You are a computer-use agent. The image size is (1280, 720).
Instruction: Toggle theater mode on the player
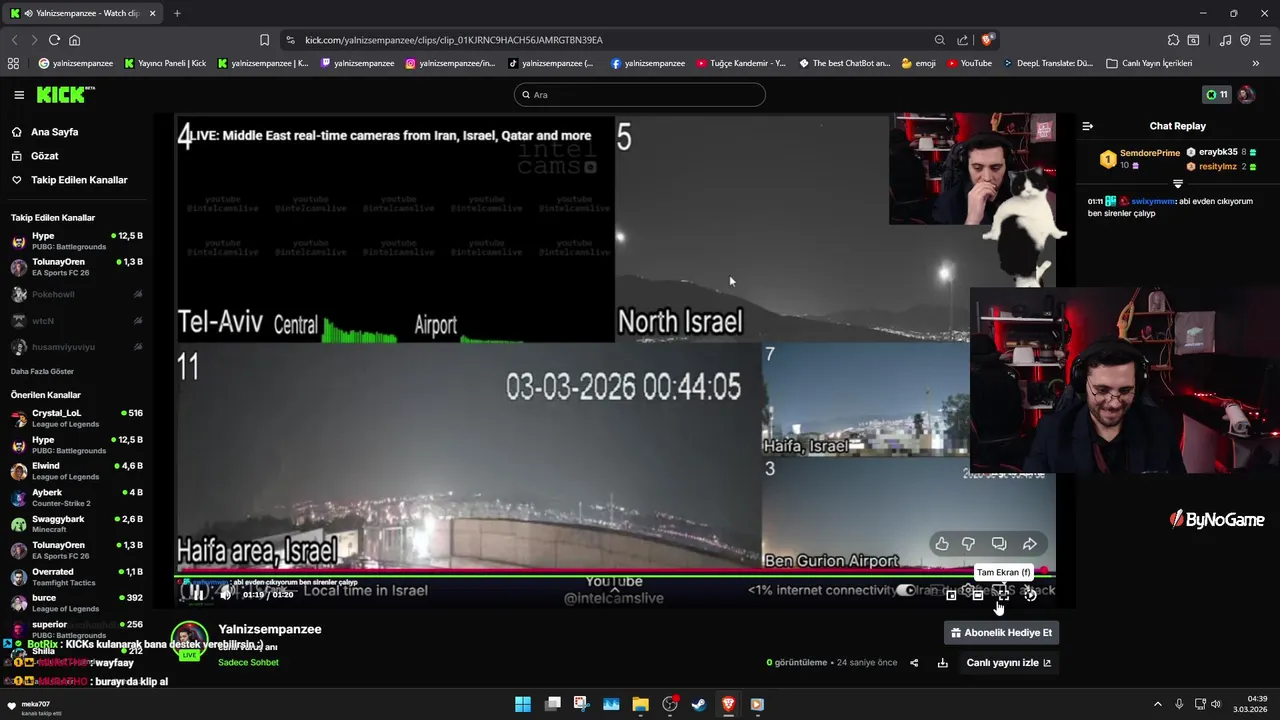click(x=977, y=594)
